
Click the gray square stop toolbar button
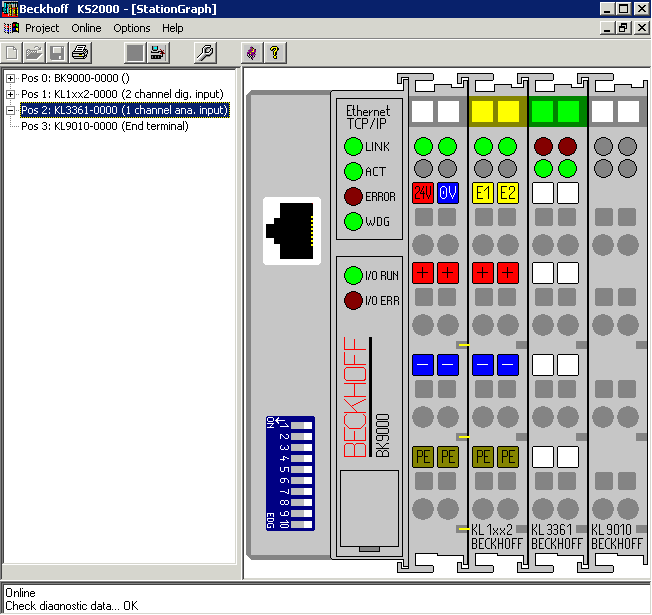click(x=135, y=53)
